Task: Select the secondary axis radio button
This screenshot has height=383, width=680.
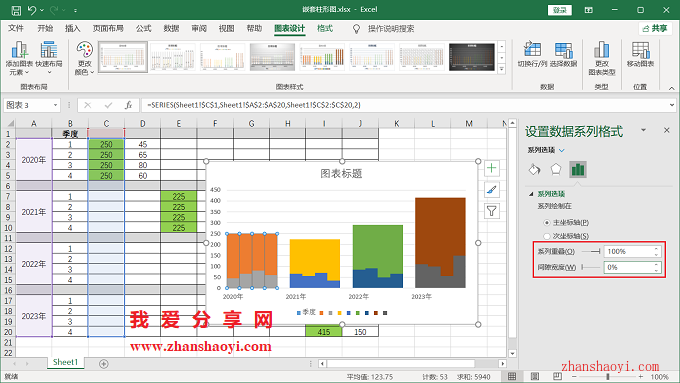Action: (x=546, y=236)
